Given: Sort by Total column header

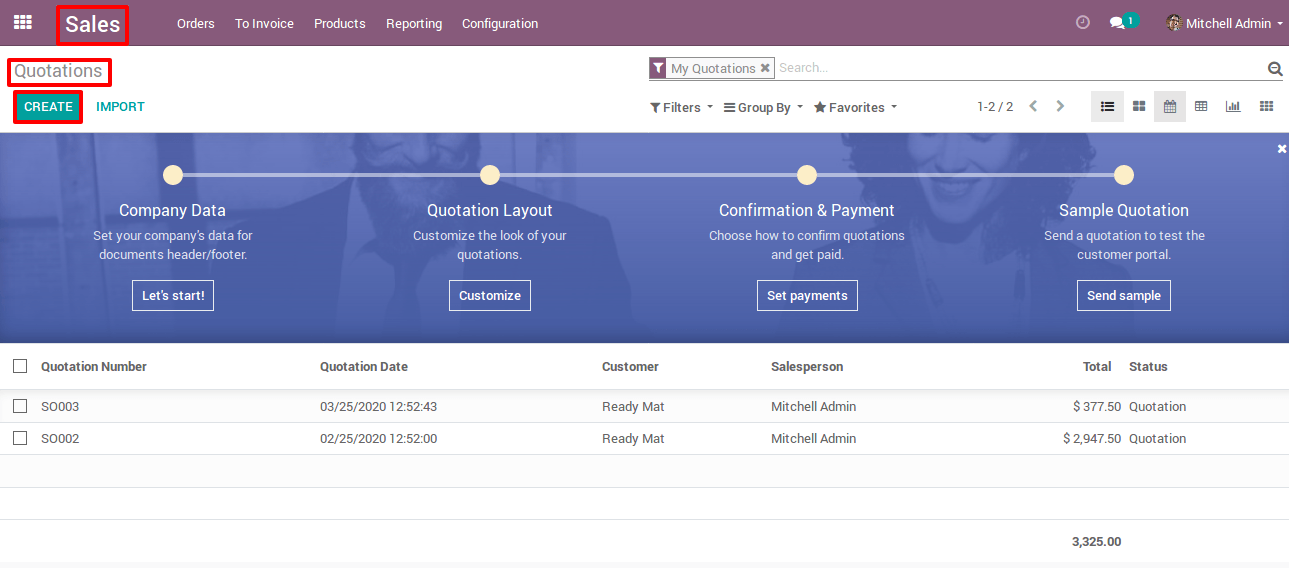Looking at the screenshot, I should click(1097, 366).
